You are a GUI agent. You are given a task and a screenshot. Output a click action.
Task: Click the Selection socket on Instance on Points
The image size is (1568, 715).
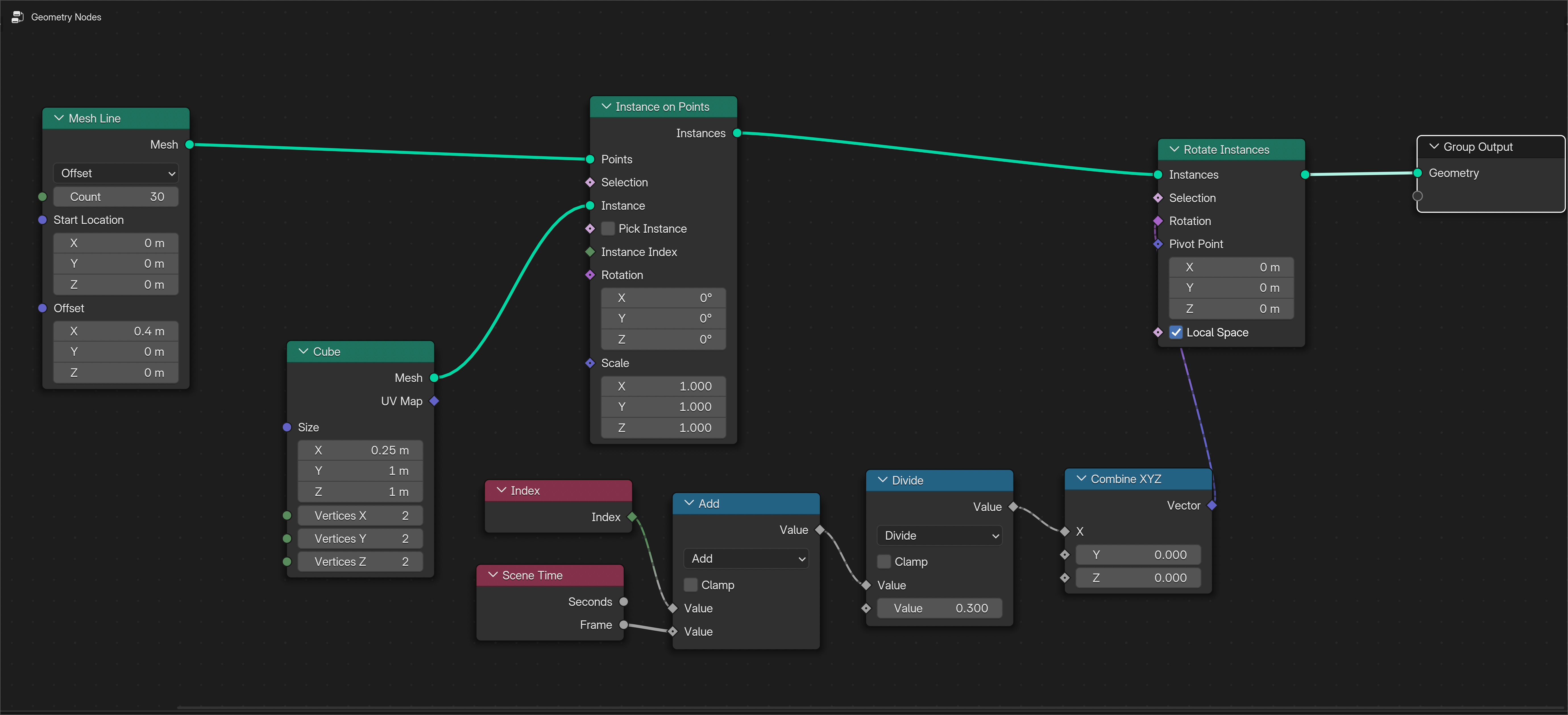(590, 182)
